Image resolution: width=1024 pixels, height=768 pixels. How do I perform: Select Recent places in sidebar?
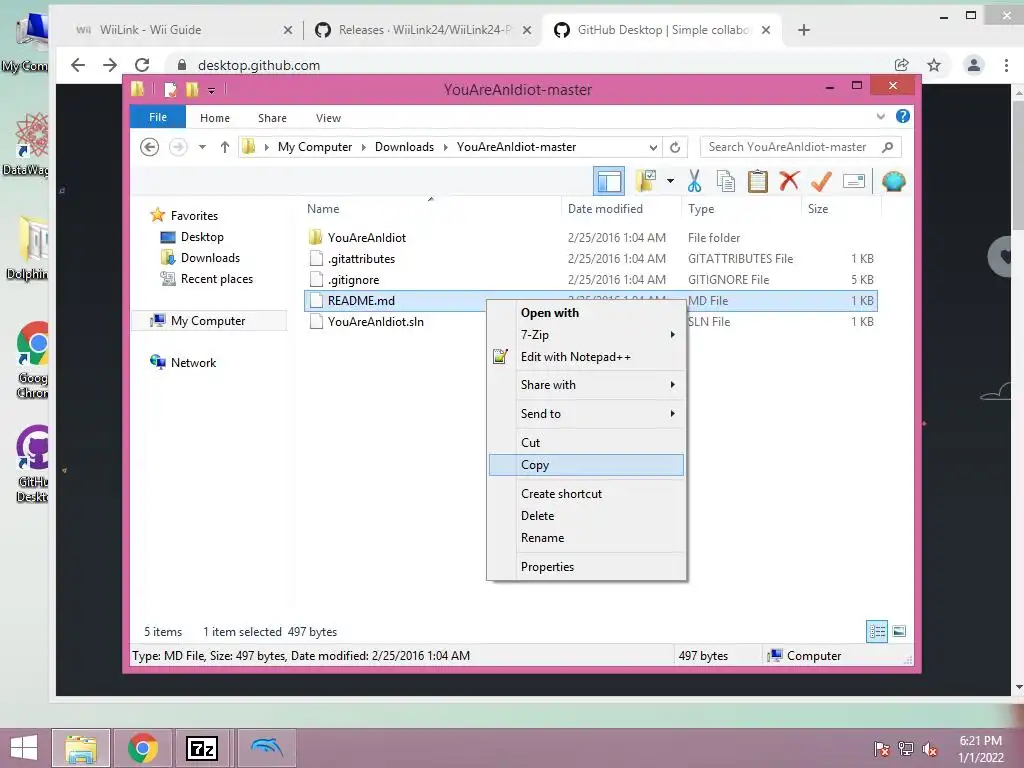tap(217, 279)
